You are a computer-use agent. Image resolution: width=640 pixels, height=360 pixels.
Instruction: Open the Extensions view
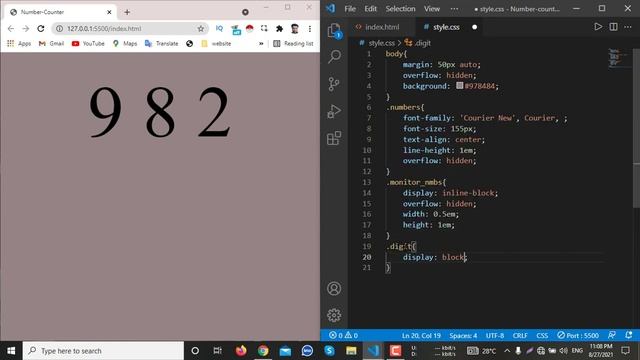click(x=334, y=138)
